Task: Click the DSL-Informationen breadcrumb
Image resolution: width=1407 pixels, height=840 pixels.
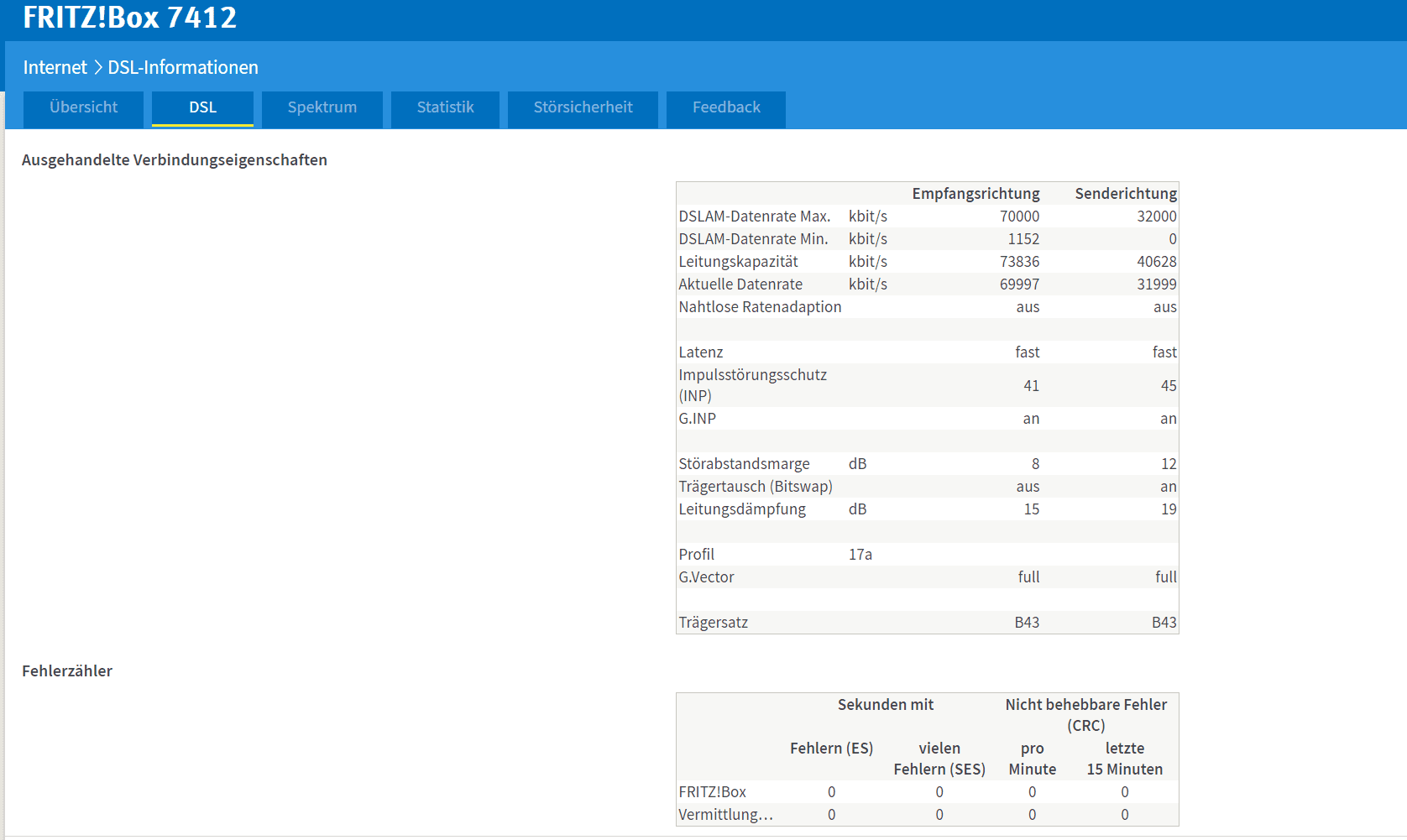Action: click(x=183, y=67)
